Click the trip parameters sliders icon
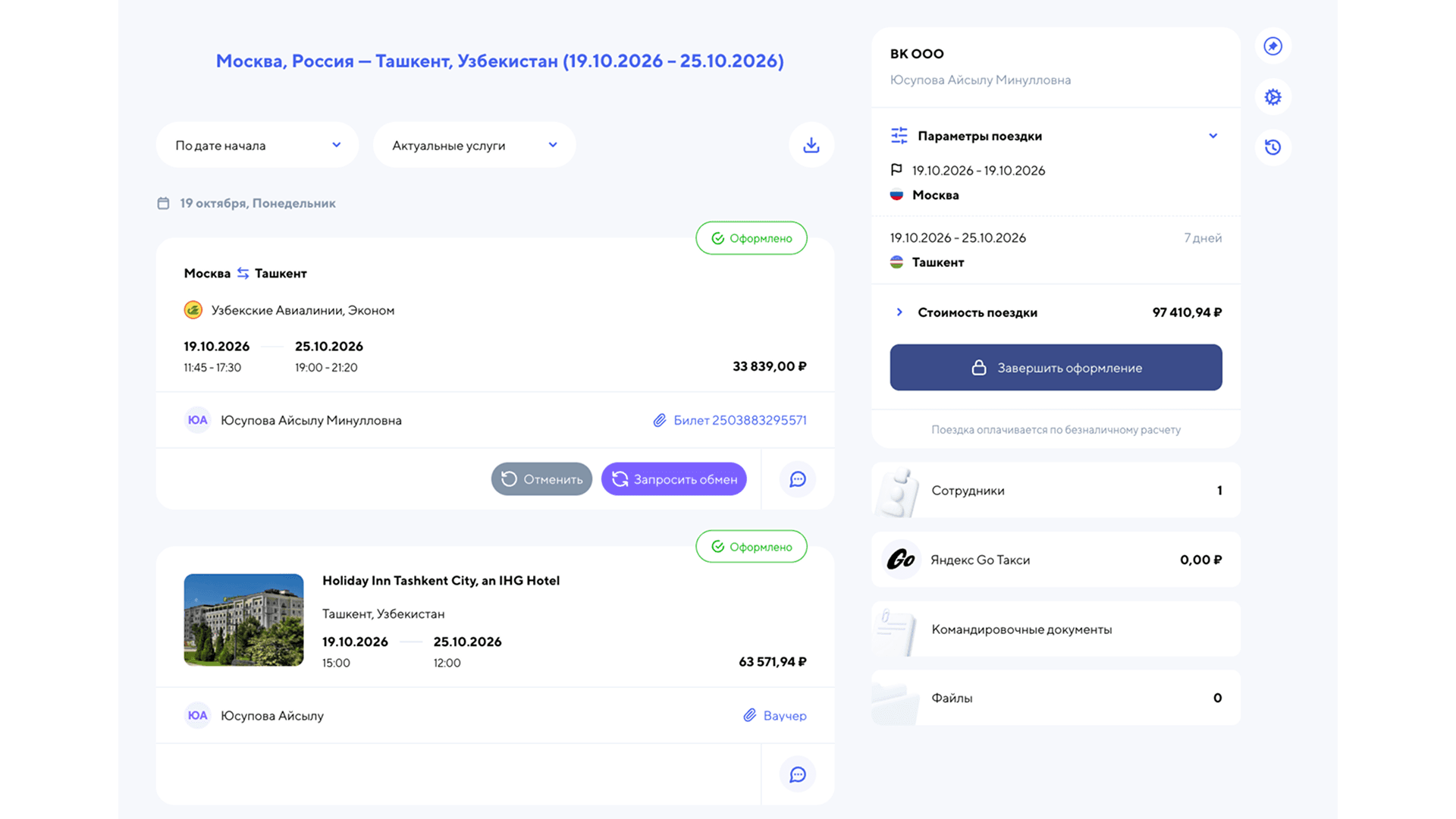 click(x=899, y=136)
